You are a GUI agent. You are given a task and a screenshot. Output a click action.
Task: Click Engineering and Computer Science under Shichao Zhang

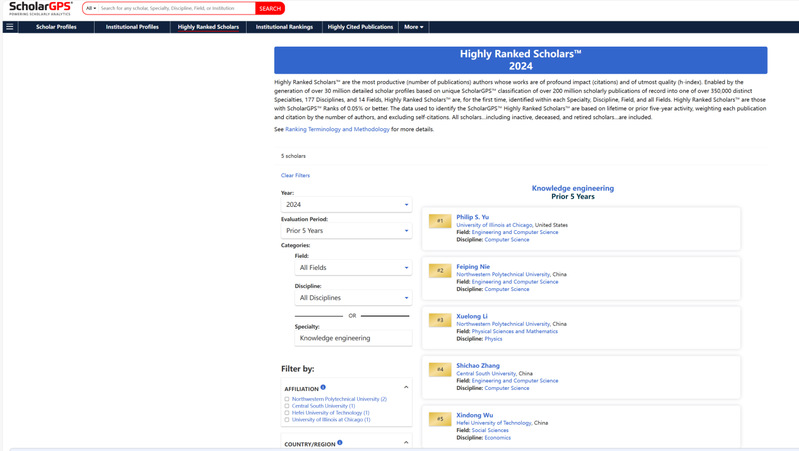tap(515, 381)
